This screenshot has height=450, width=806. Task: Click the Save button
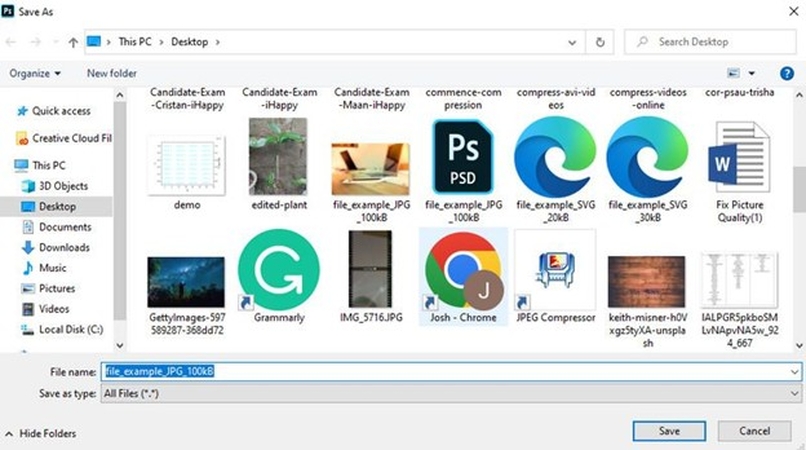[x=669, y=431]
